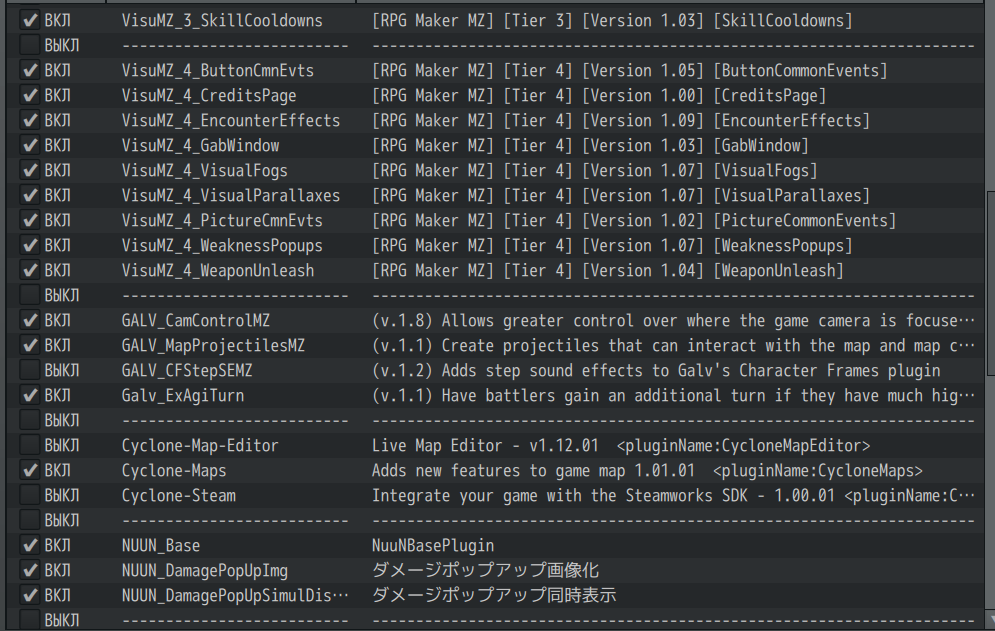
Task: Select VisuMZ_4_ButtonCmnEvts plugin name
Action: (x=218, y=70)
